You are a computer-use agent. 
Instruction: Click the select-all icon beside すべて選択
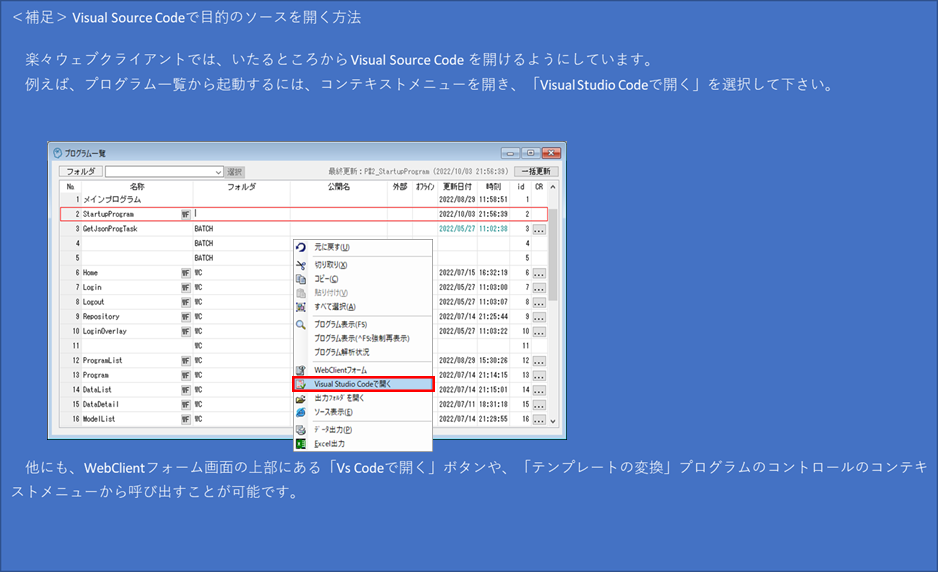(301, 307)
